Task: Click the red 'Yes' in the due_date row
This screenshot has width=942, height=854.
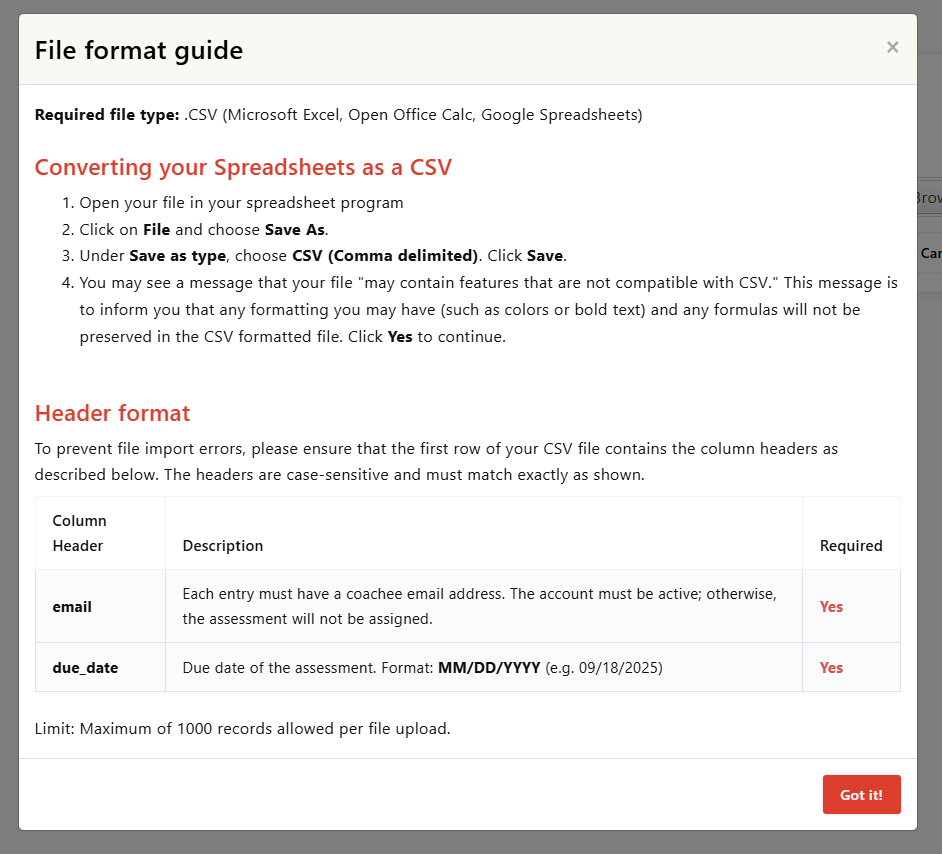Action: (831, 667)
